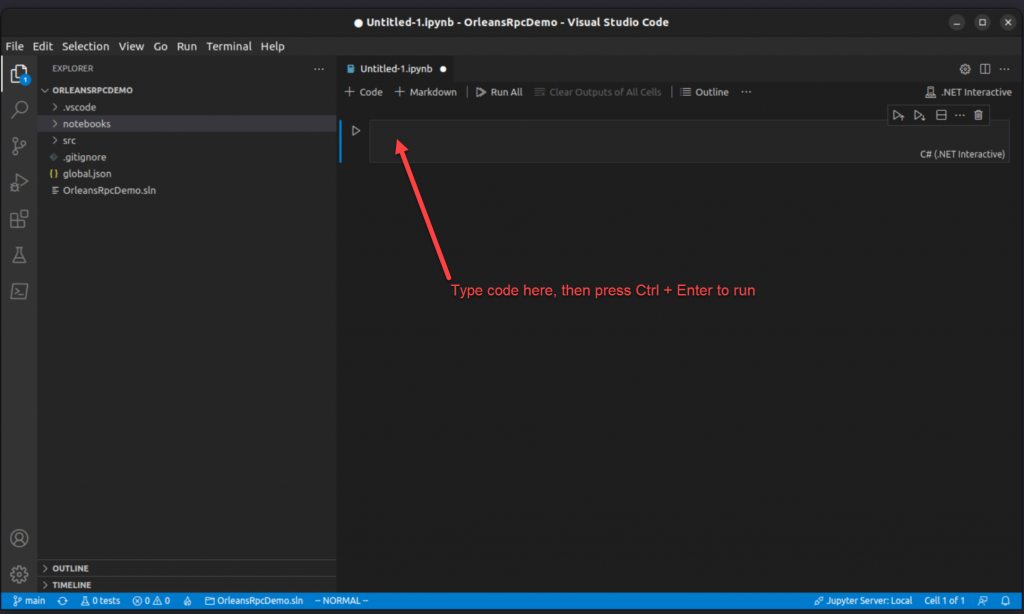Screen dimensions: 1024x614
Task: Click the feedback icon in status bar
Action: 983,601
